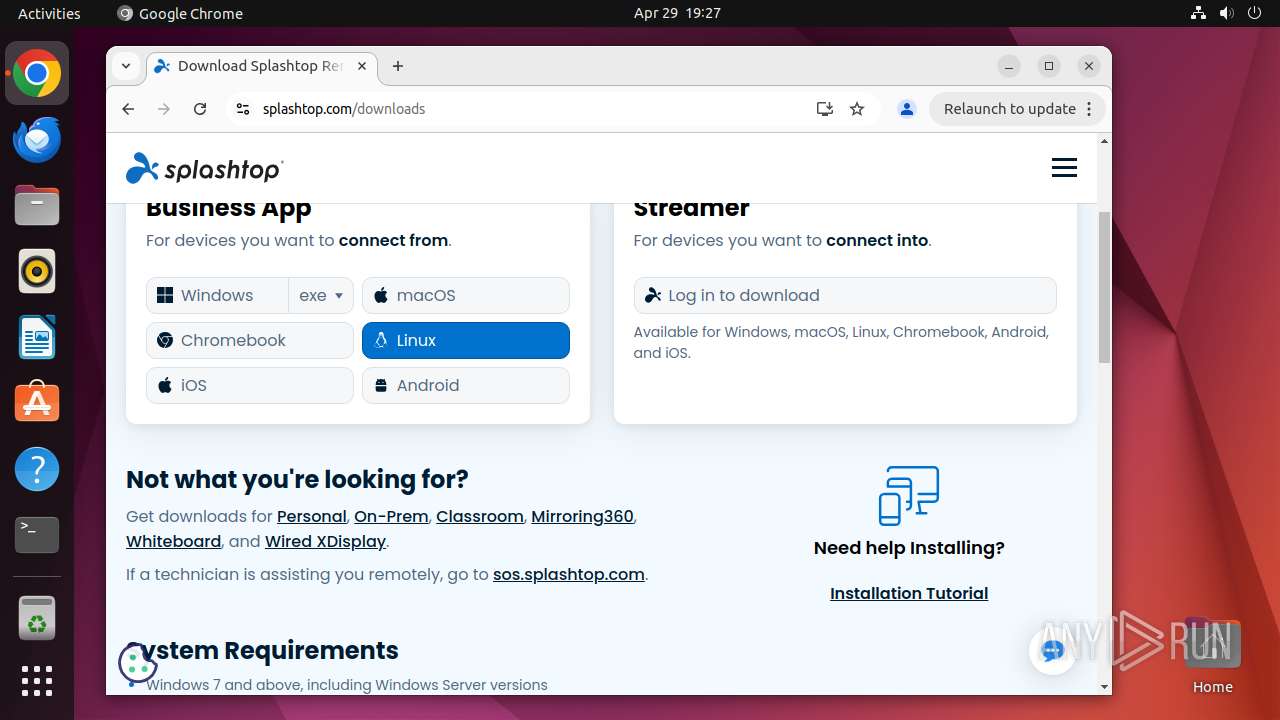Open a new browser tab
1280x720 pixels.
(x=398, y=66)
